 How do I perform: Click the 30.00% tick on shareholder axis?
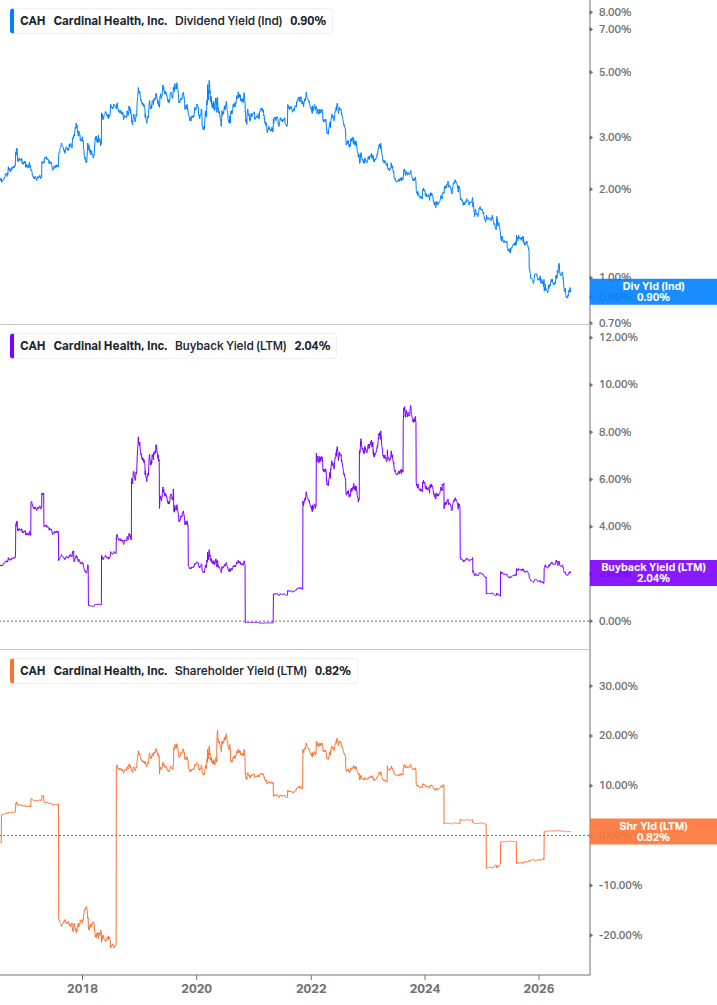tap(618, 686)
